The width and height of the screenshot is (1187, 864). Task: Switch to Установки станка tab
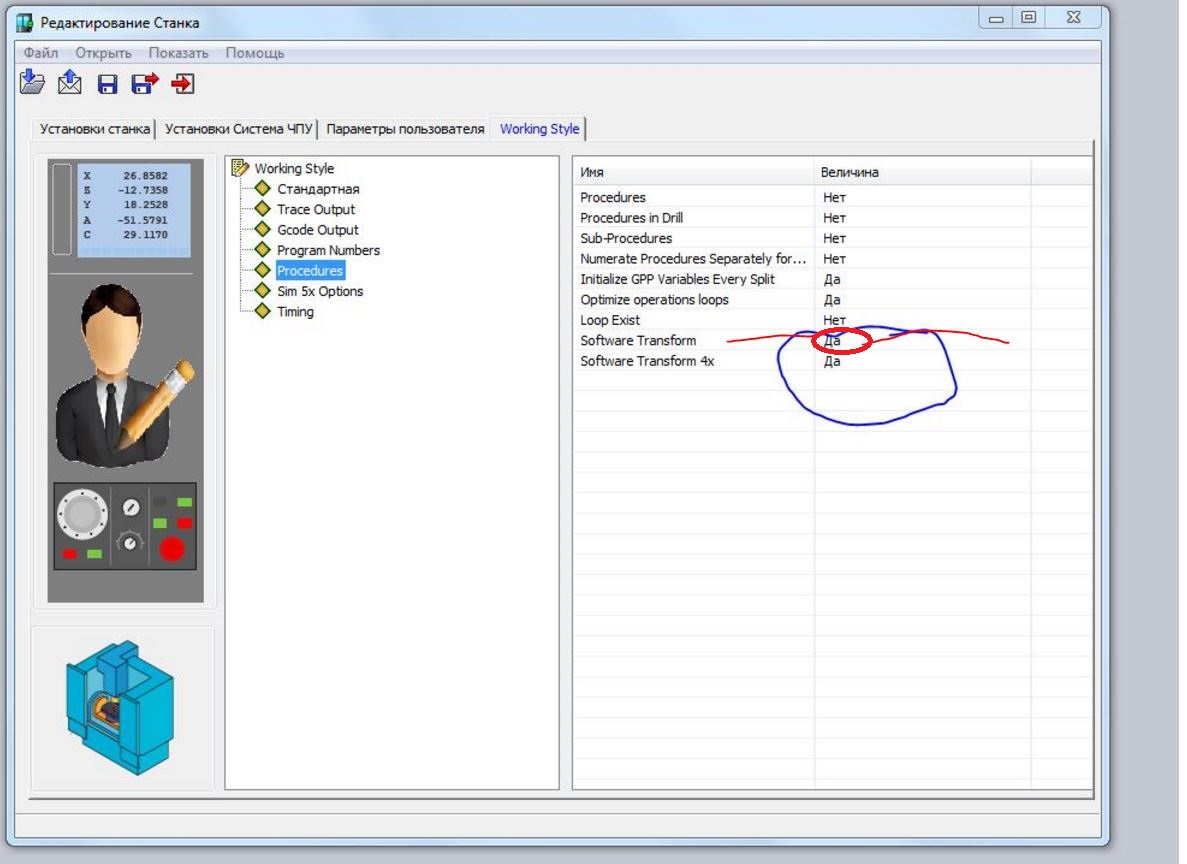[95, 129]
